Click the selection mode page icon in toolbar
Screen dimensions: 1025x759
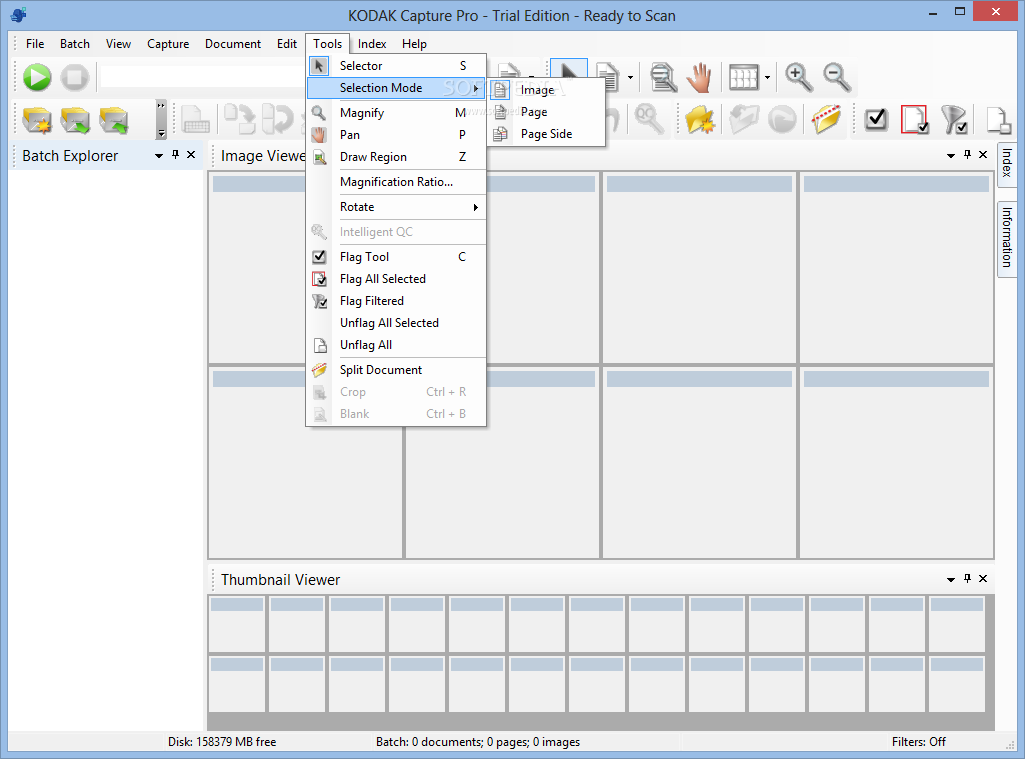pos(608,77)
